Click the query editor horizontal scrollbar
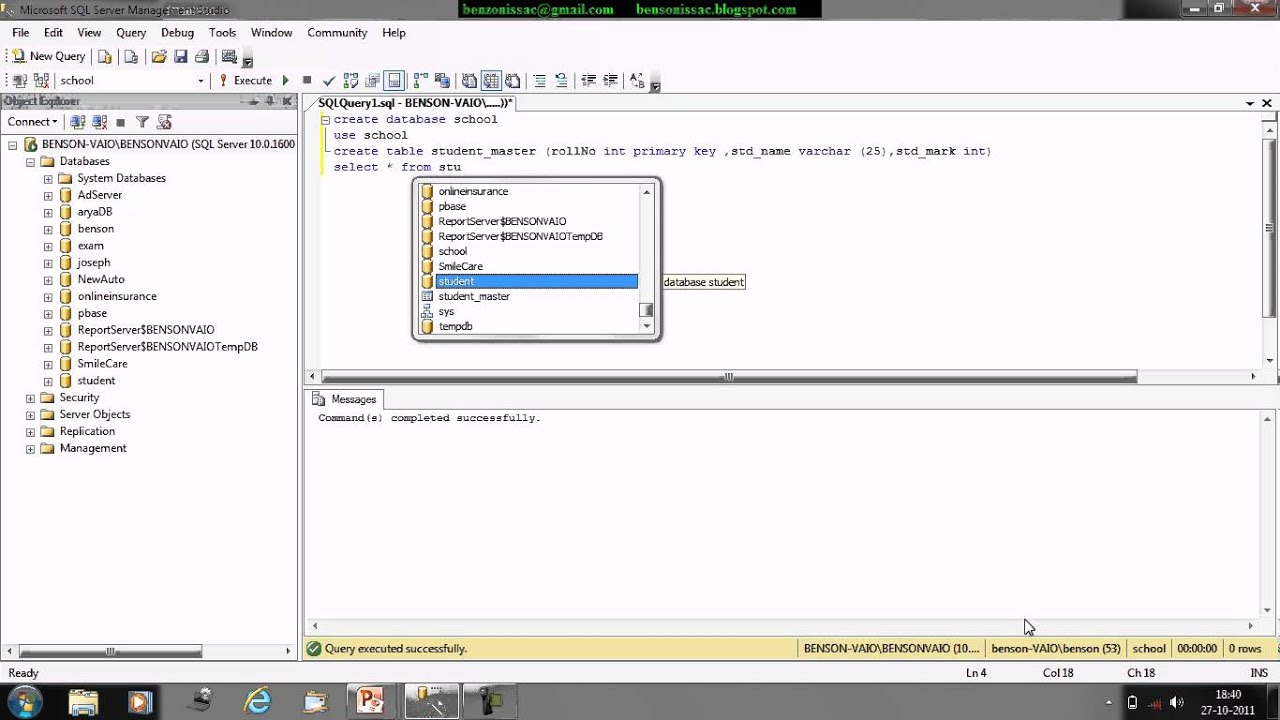Viewport: 1280px width, 720px height. click(x=729, y=377)
